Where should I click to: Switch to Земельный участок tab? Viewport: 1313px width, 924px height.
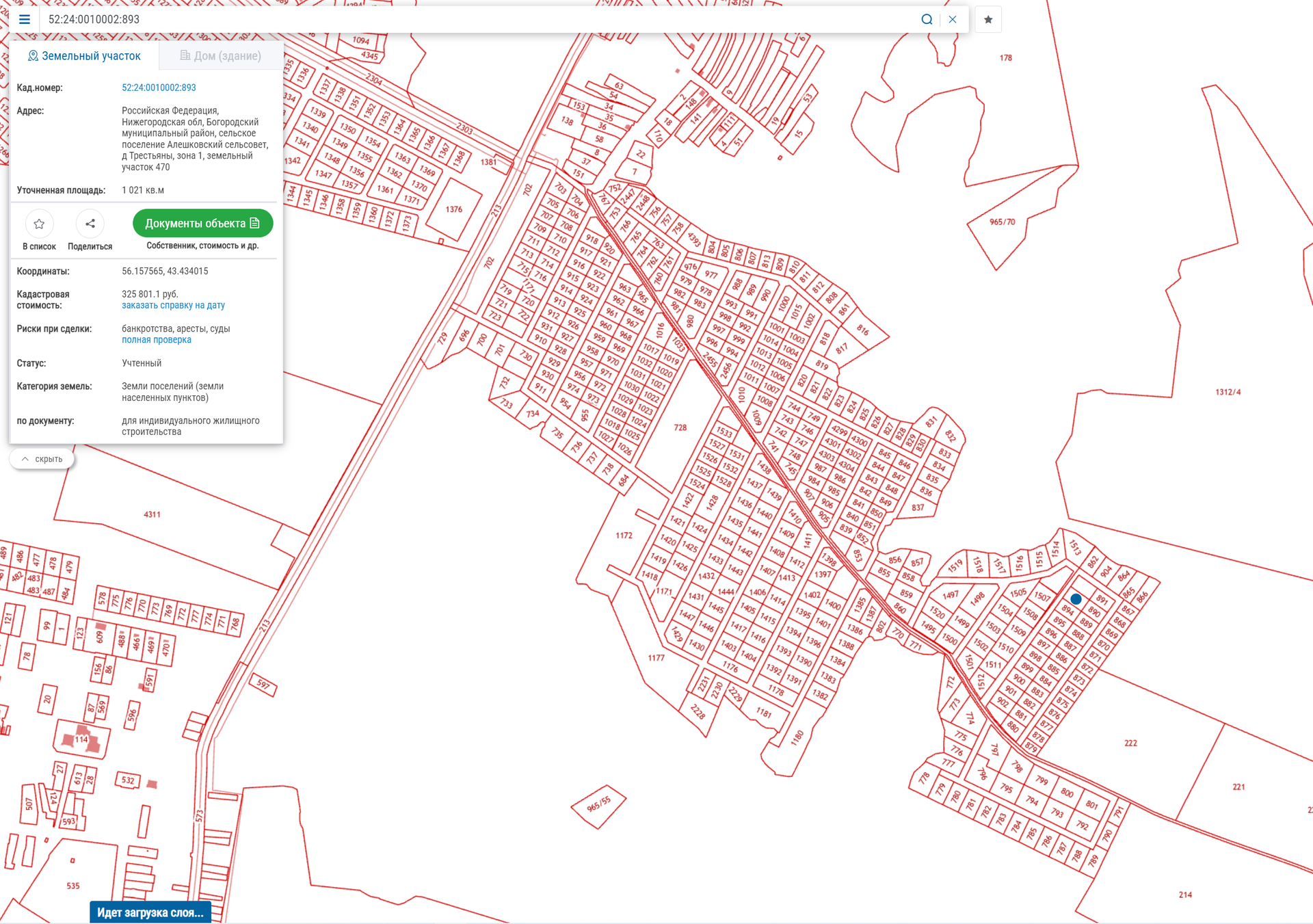point(84,55)
